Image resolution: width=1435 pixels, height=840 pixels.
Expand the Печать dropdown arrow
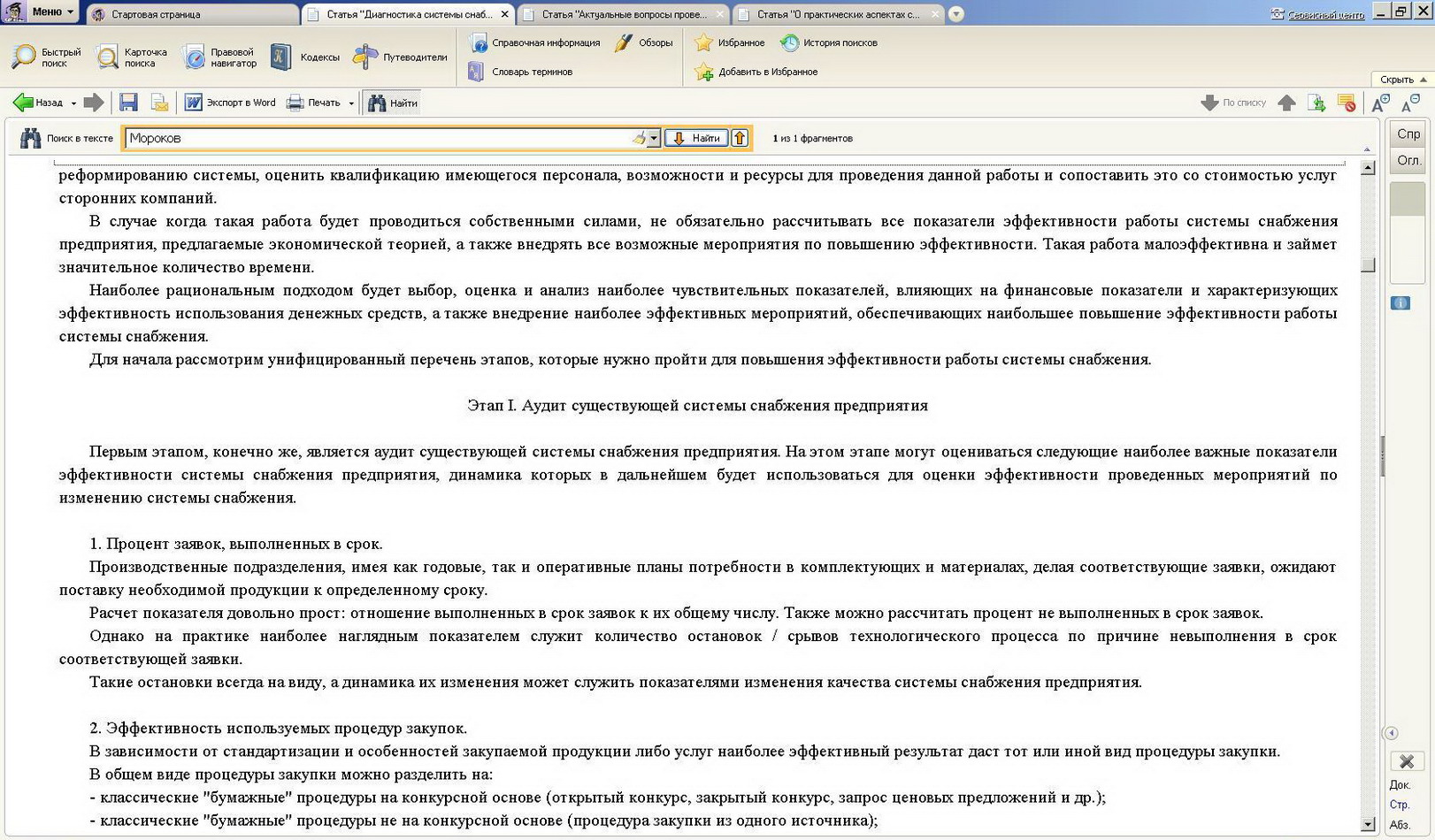click(x=351, y=103)
